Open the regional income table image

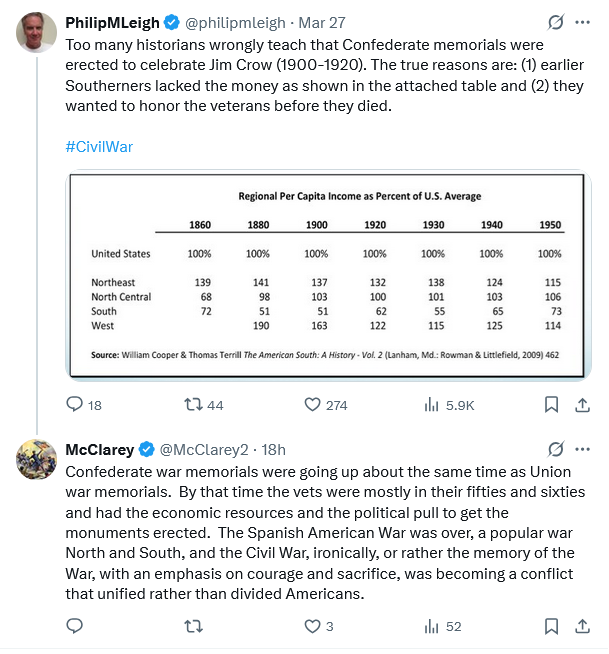(328, 275)
